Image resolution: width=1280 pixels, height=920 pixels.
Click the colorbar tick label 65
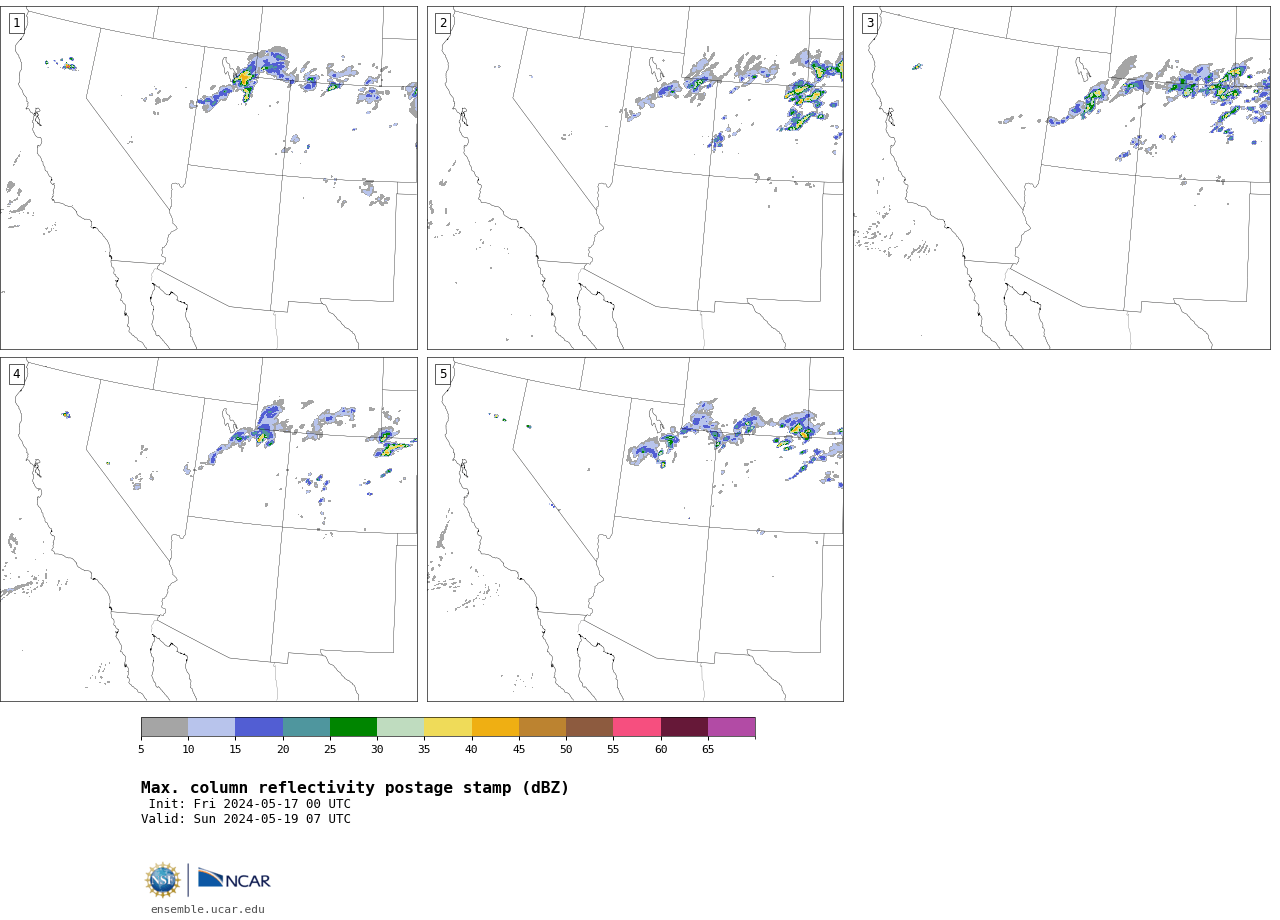708,749
